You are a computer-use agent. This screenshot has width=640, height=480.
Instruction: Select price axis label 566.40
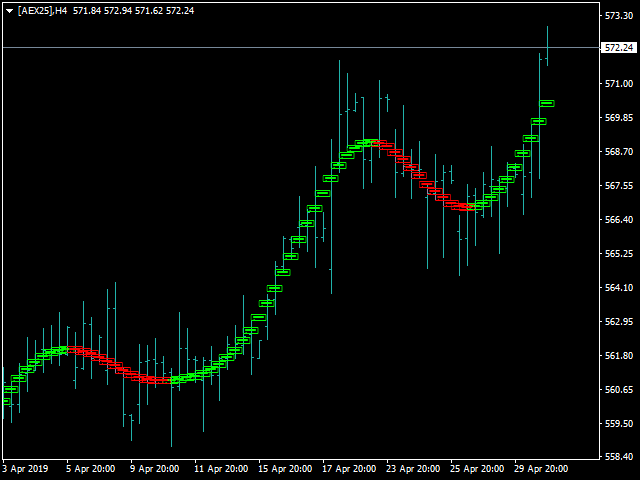(619, 220)
